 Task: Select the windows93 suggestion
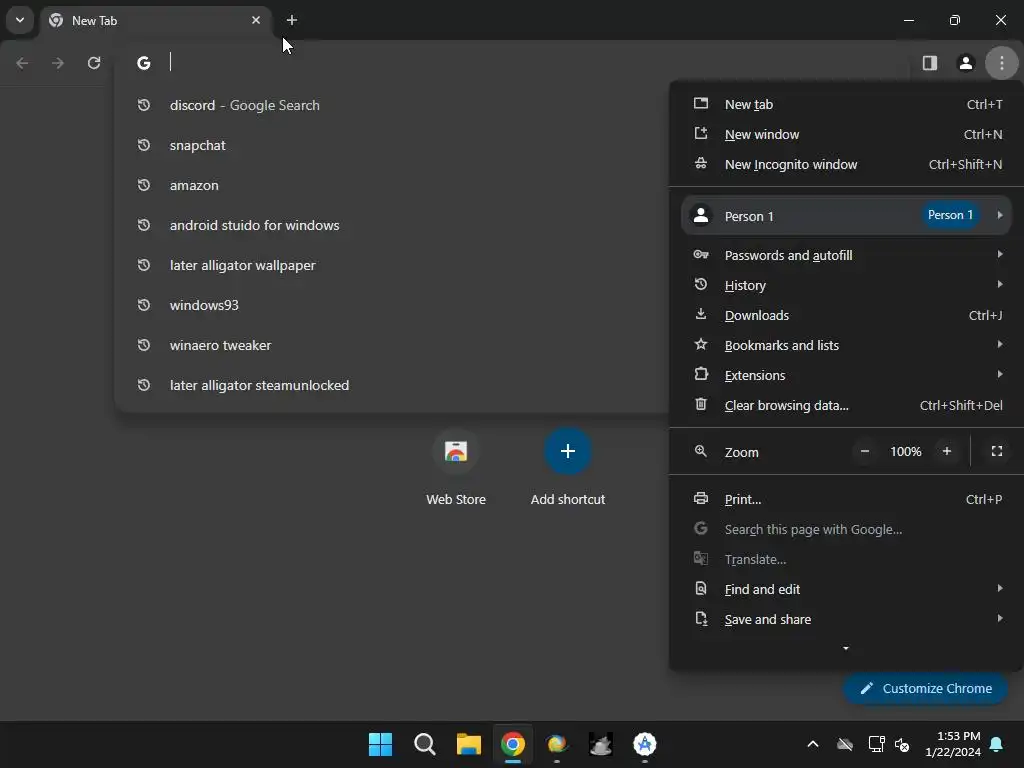(392, 305)
